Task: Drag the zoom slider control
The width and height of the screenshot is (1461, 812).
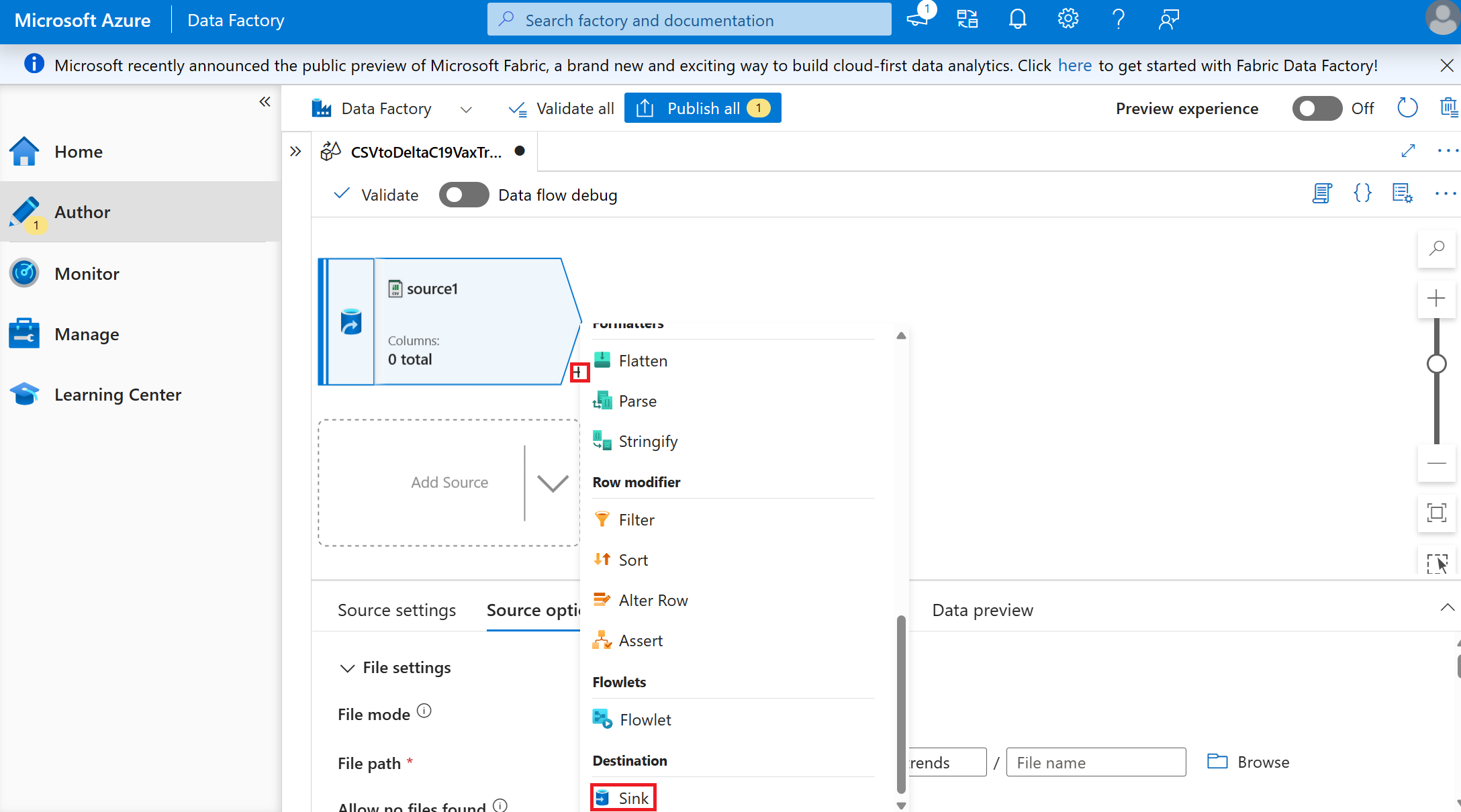Action: coord(1437,363)
